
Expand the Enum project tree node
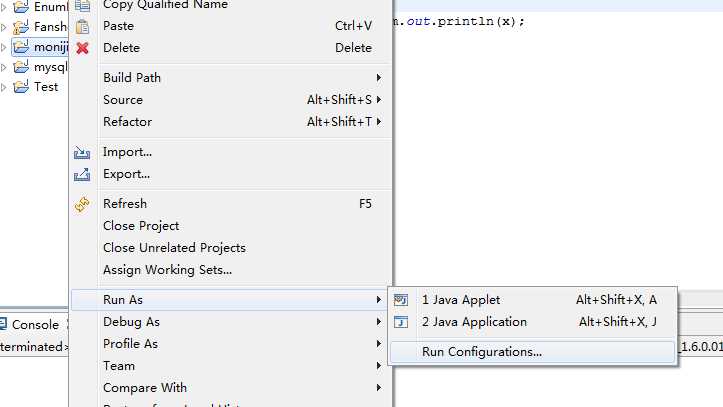tap(4, 7)
